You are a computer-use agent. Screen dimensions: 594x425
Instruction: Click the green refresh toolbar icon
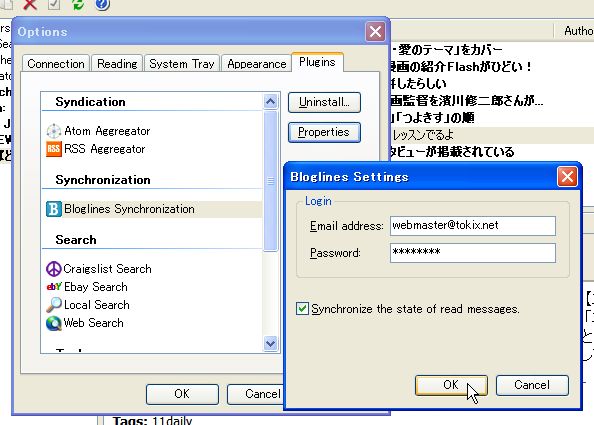78,5
